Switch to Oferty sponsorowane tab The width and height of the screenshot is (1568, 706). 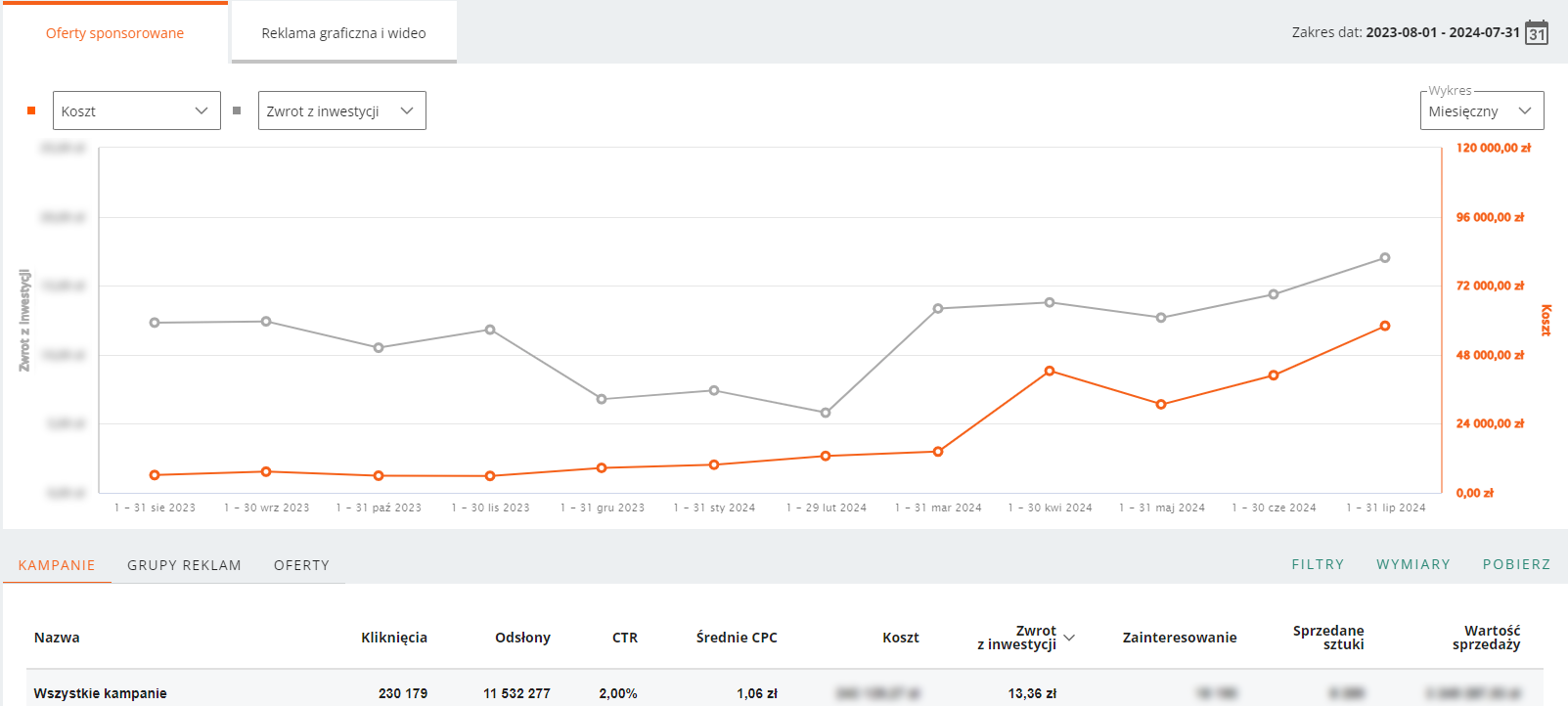pos(114,33)
